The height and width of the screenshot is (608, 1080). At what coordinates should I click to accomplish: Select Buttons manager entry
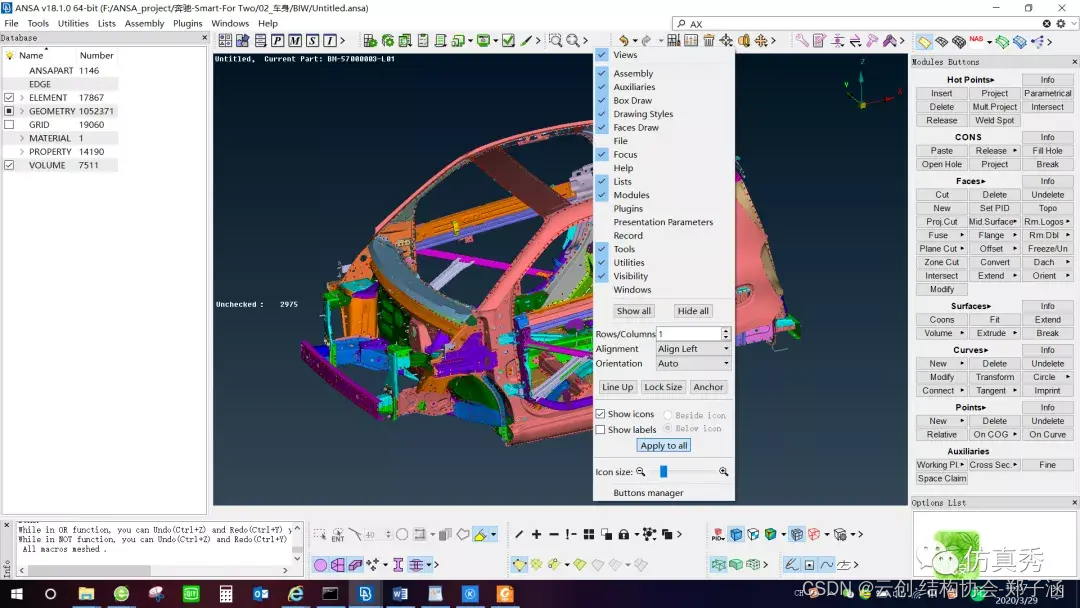pyautogui.click(x=648, y=493)
